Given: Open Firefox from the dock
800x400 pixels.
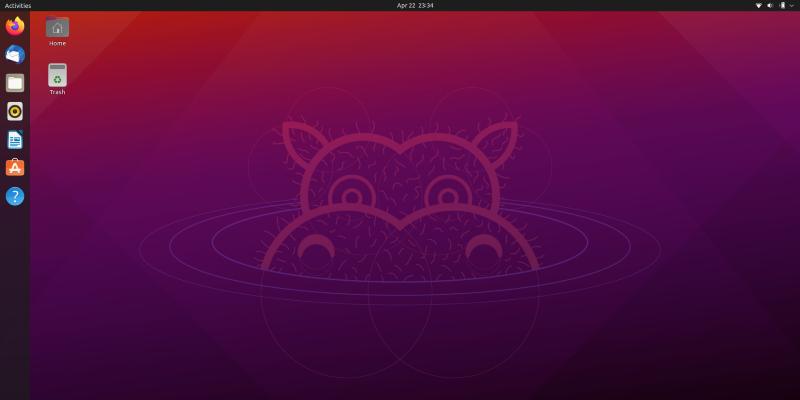Looking at the screenshot, I should click(x=15, y=26).
